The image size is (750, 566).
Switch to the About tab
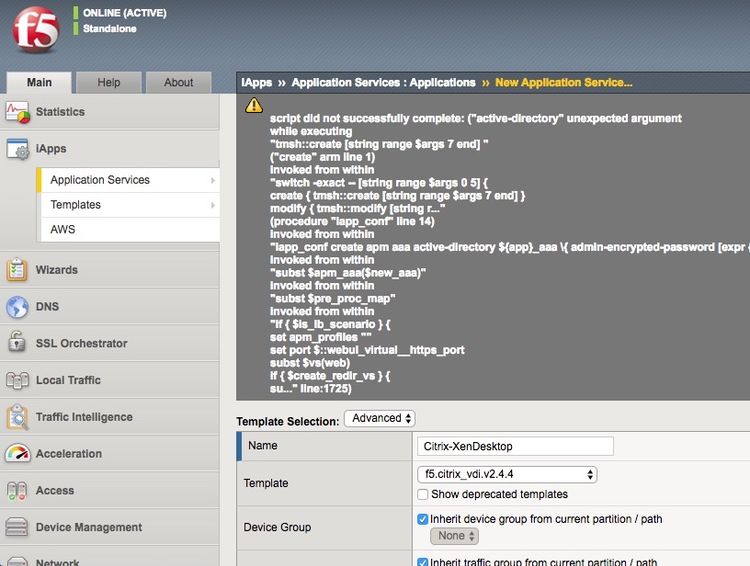pos(178,82)
